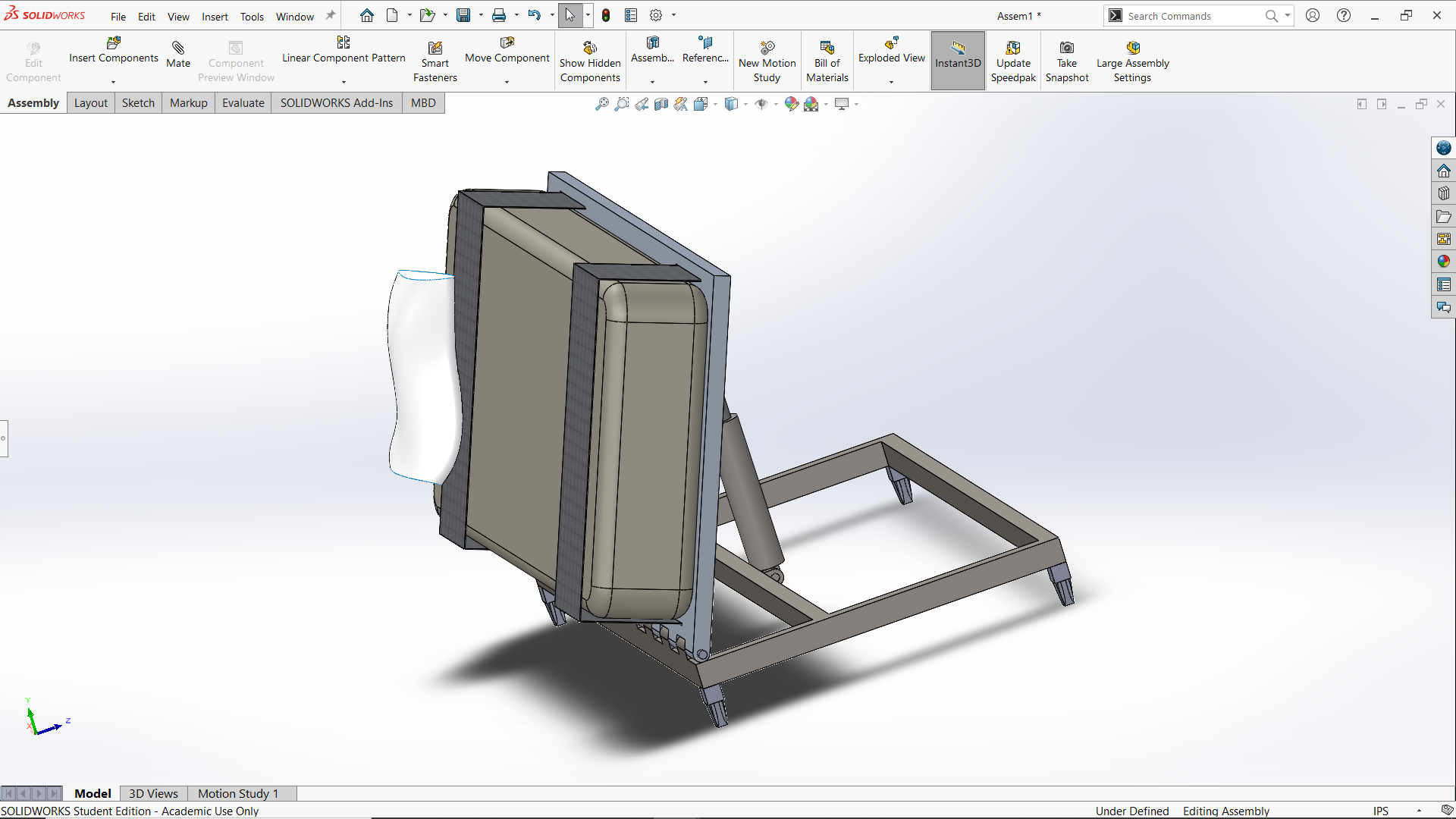Open the Tools menu

pyautogui.click(x=252, y=17)
